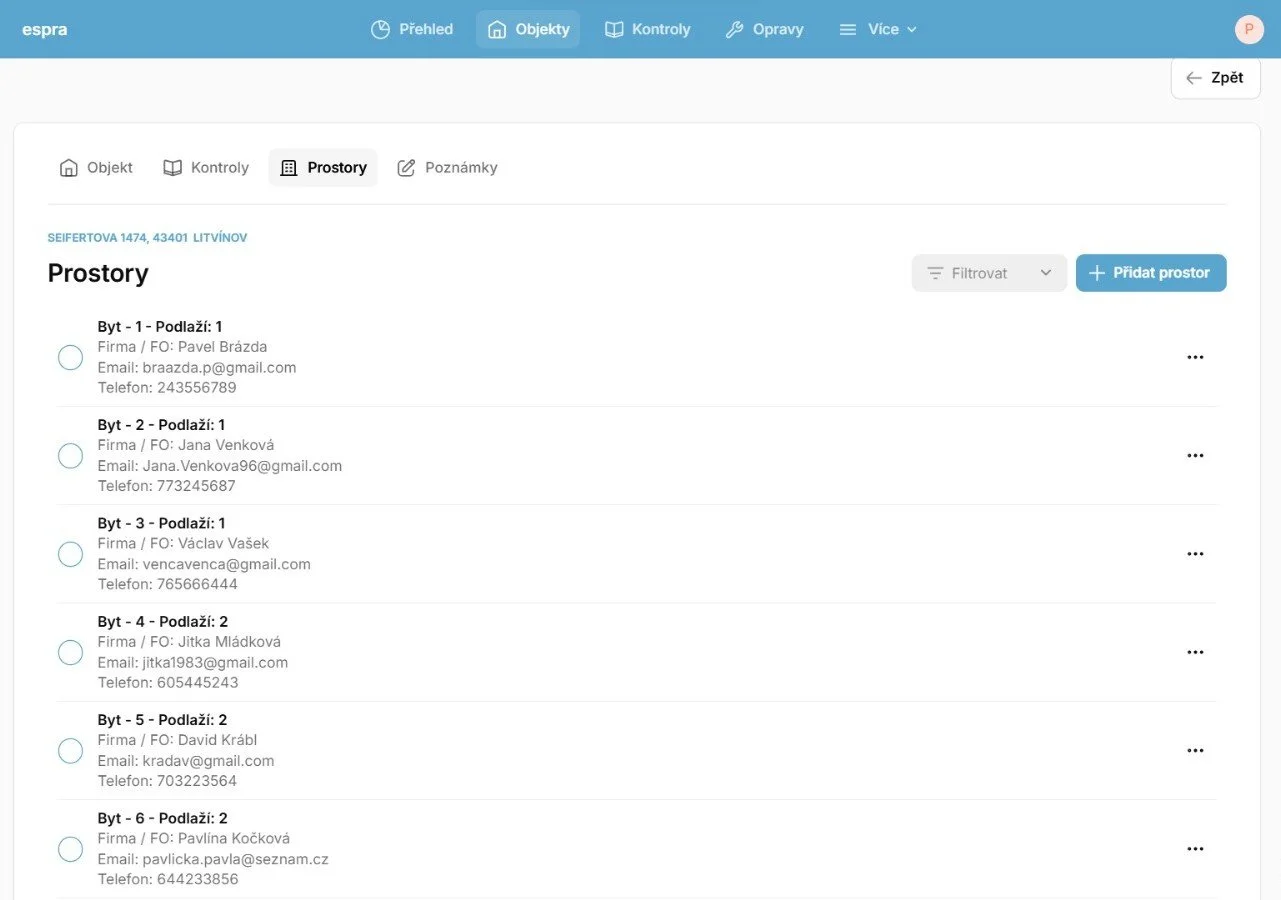Click the title Byt - 1 - Podlaží: 1
Image resolution: width=1281 pixels, height=900 pixels.
coord(160,327)
